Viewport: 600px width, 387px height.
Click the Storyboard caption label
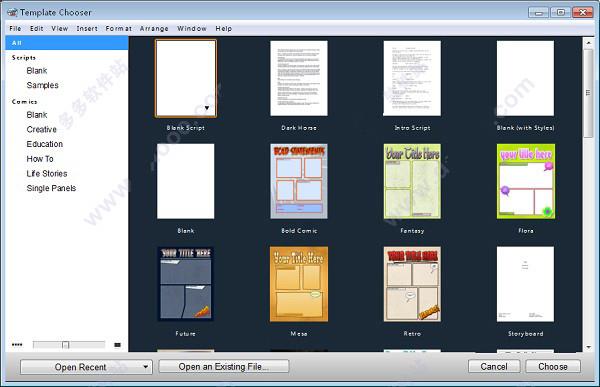point(525,333)
